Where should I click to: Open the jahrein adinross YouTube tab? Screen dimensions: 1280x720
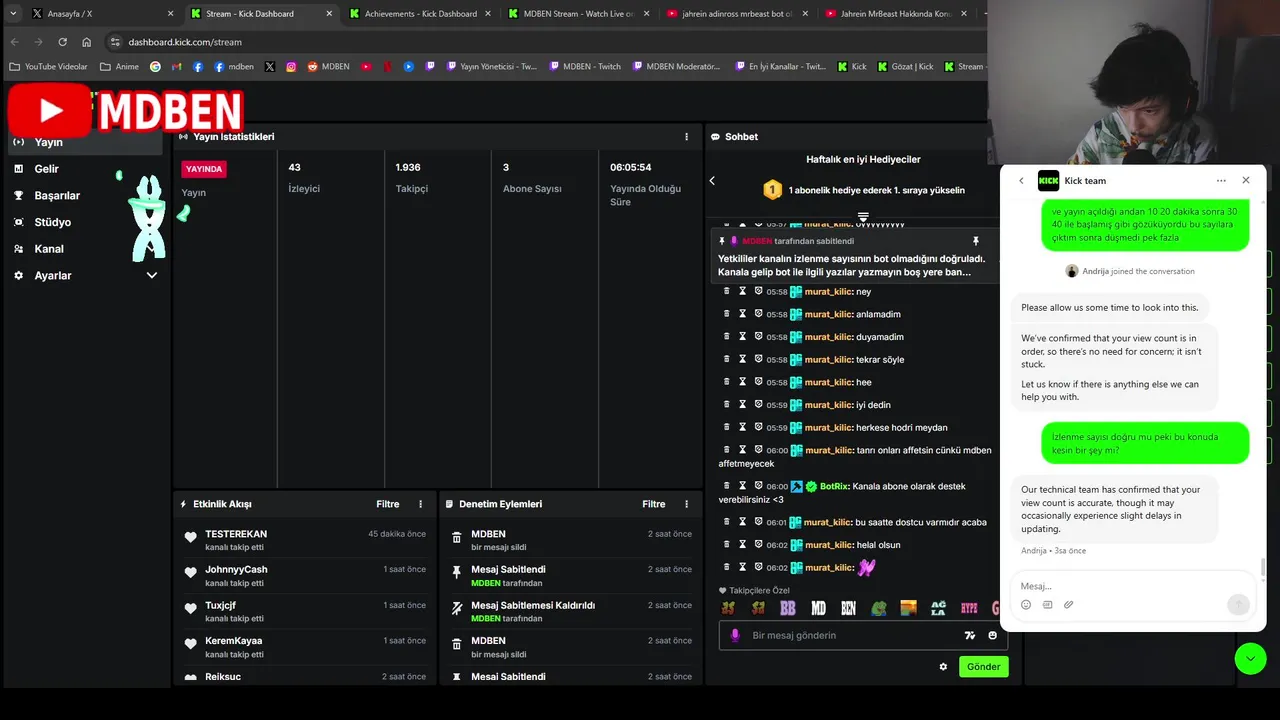point(737,14)
